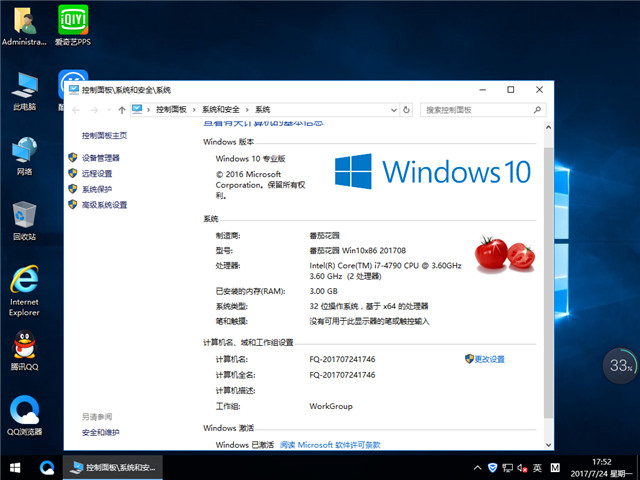Image resolution: width=640 pixels, height=480 pixels.
Task: Open Recycle Bin (回收站) icon
Action: [24, 221]
